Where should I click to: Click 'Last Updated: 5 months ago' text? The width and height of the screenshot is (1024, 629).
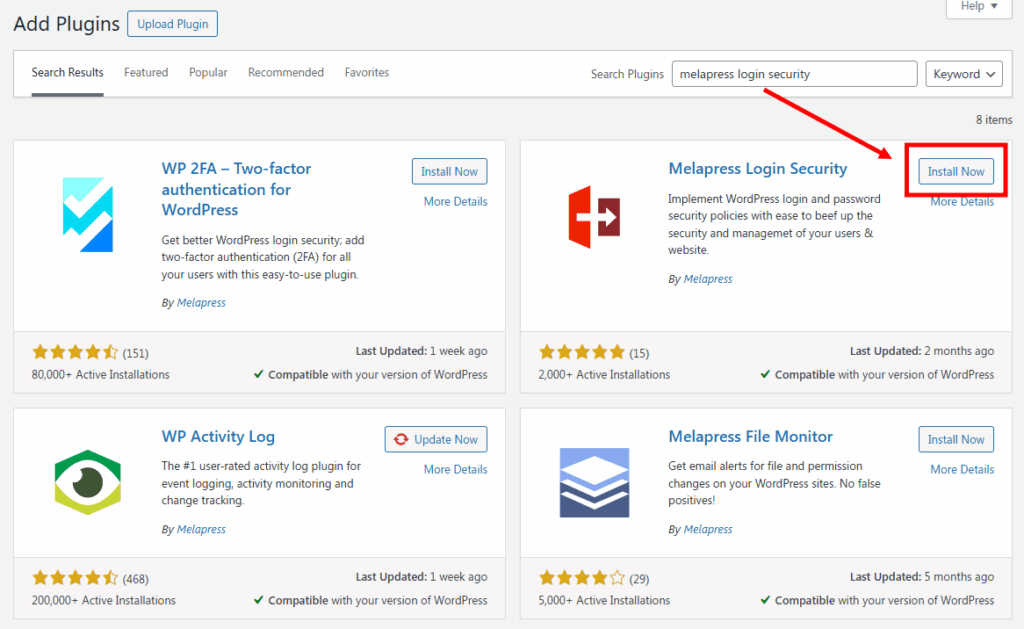coord(921,577)
